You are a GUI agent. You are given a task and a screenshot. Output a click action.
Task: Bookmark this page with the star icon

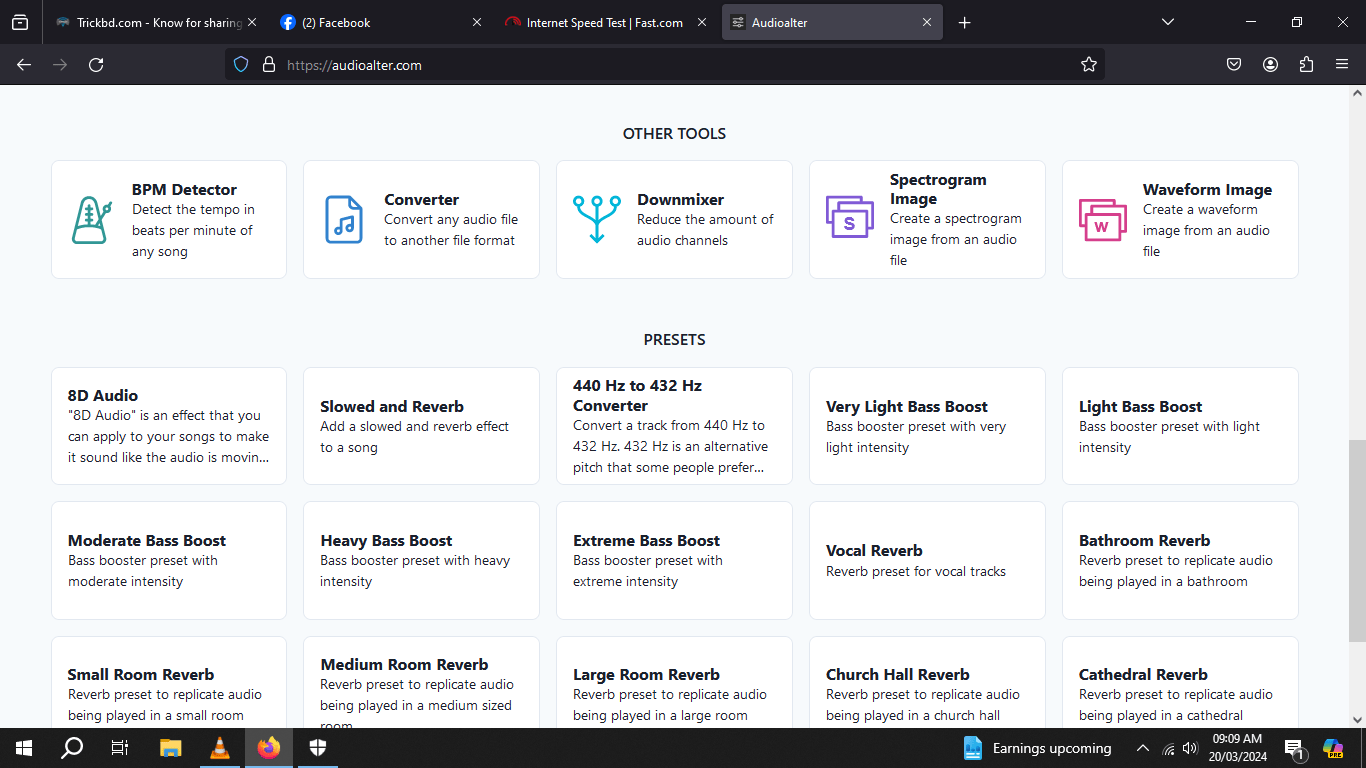pyautogui.click(x=1089, y=65)
